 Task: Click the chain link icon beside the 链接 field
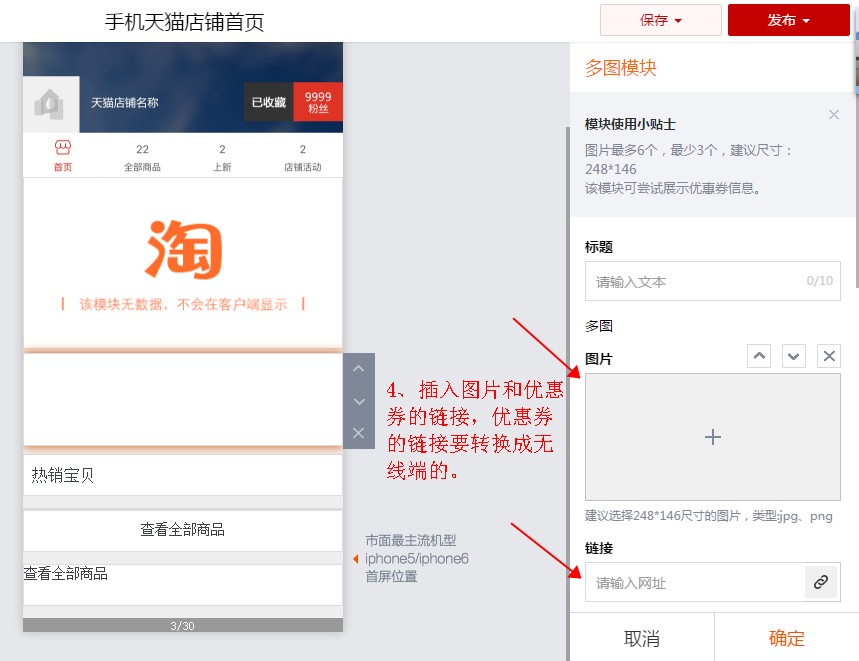(822, 582)
